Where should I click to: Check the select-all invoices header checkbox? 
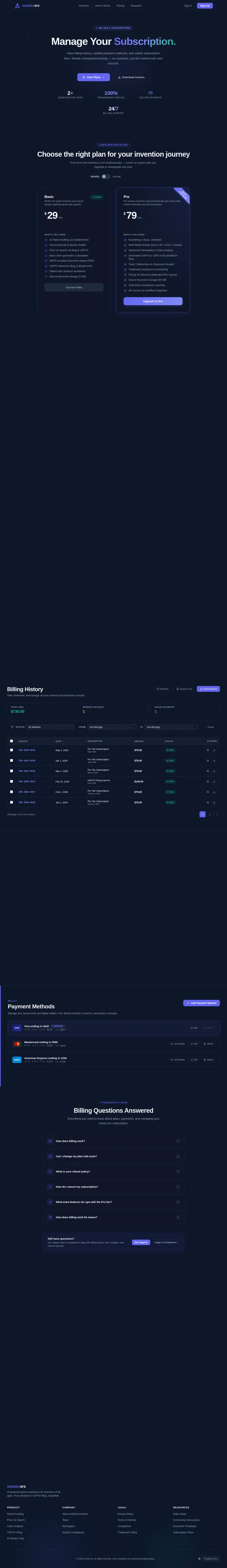(12, 741)
